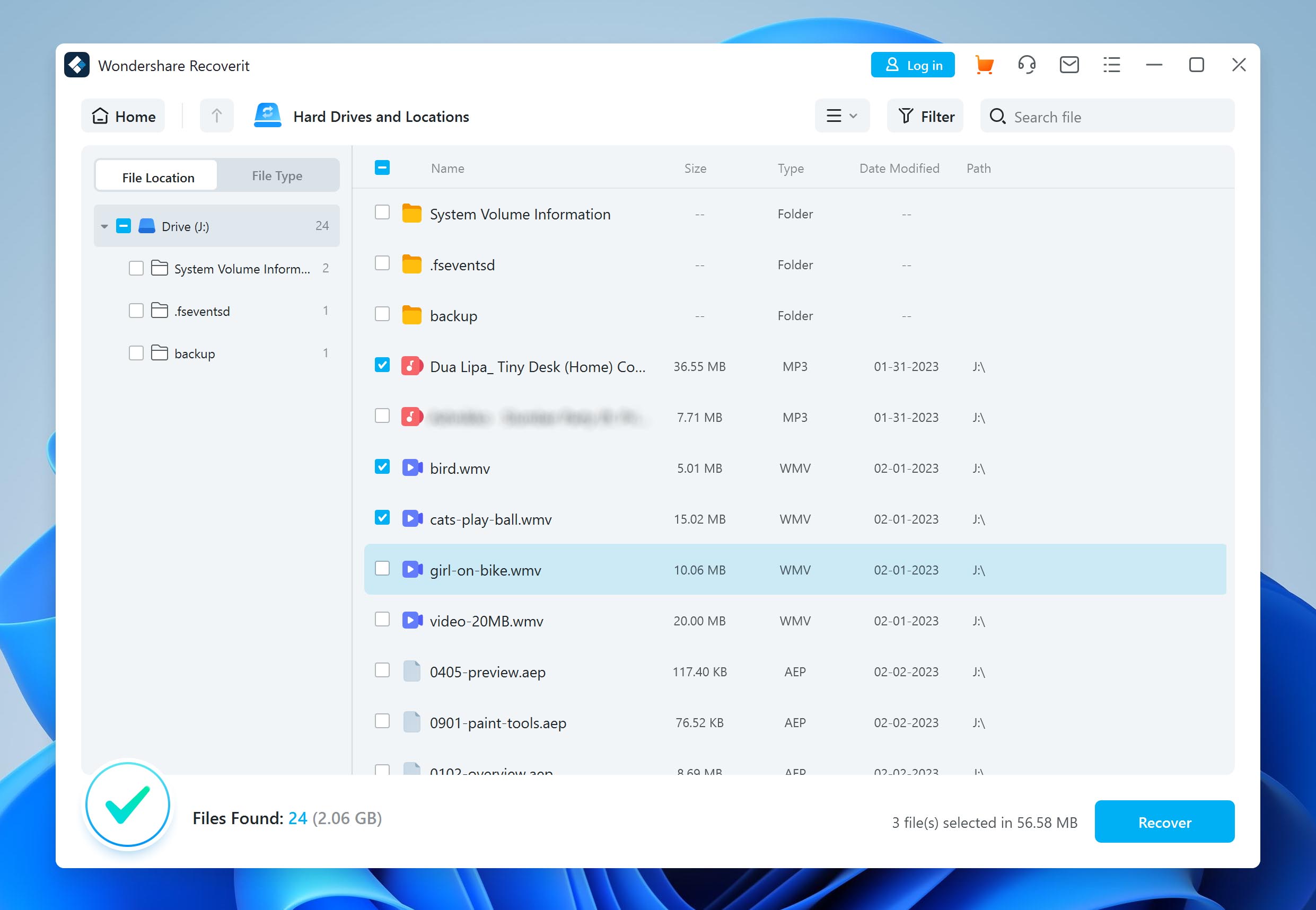Click the 0405-preview.aep document icon
The image size is (1316, 910).
tap(411, 671)
